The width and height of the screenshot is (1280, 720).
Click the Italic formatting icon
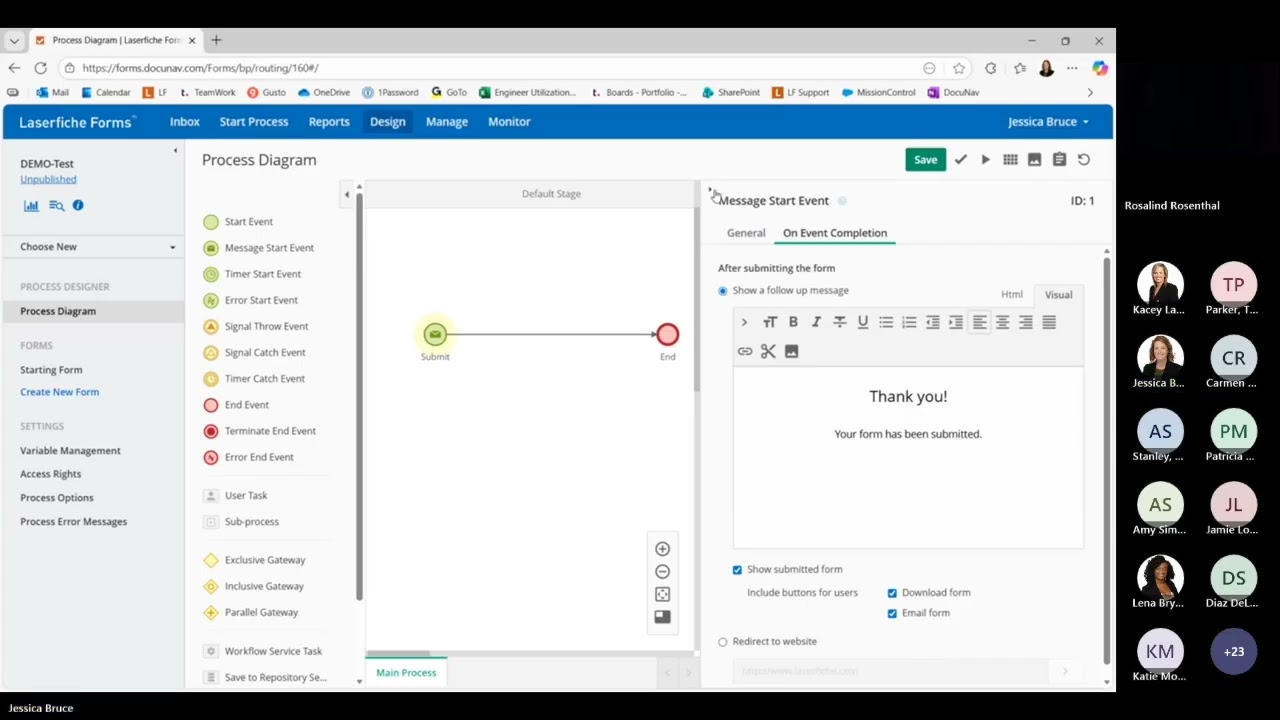tap(816, 322)
